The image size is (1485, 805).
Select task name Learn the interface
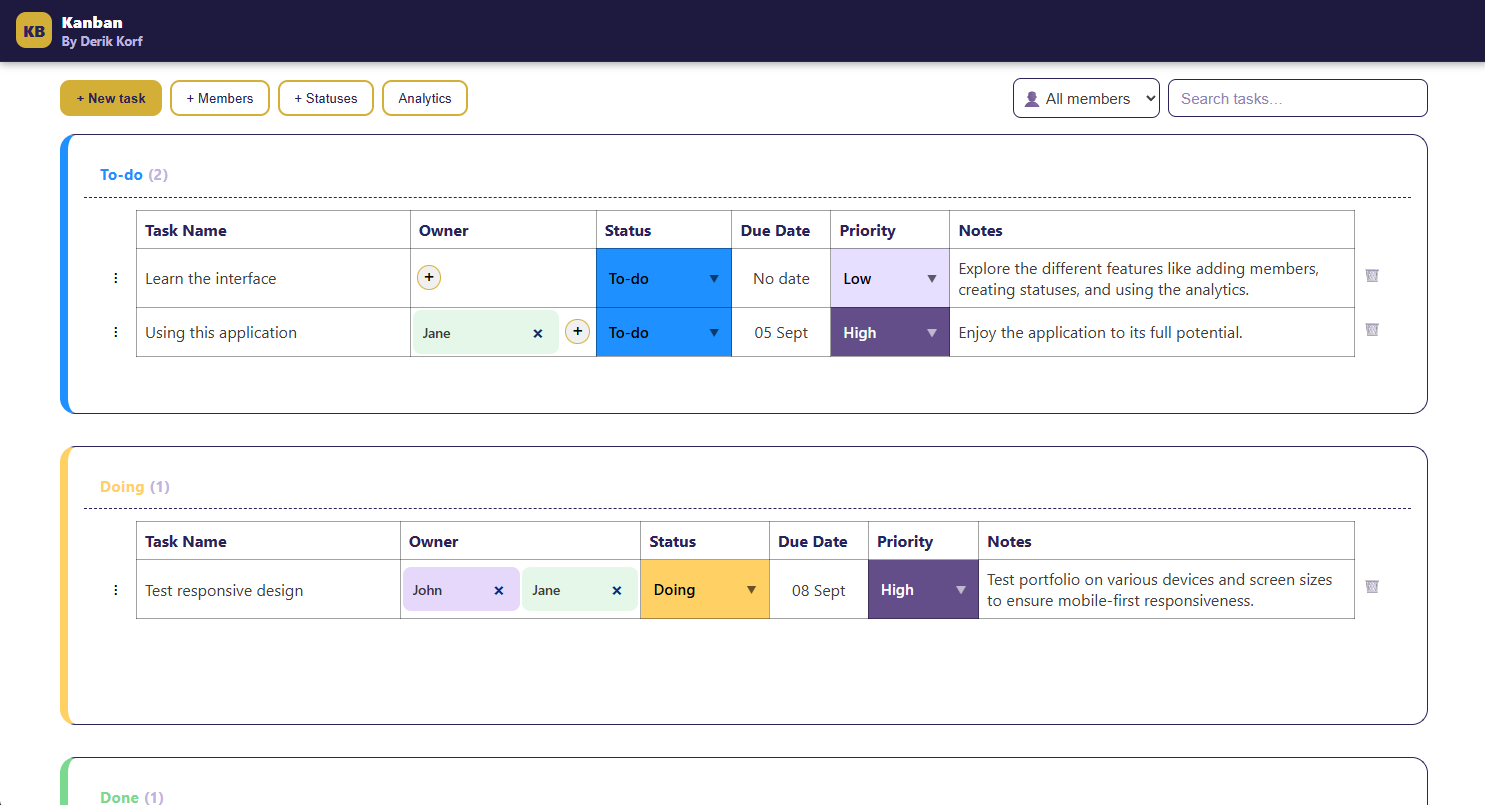211,278
